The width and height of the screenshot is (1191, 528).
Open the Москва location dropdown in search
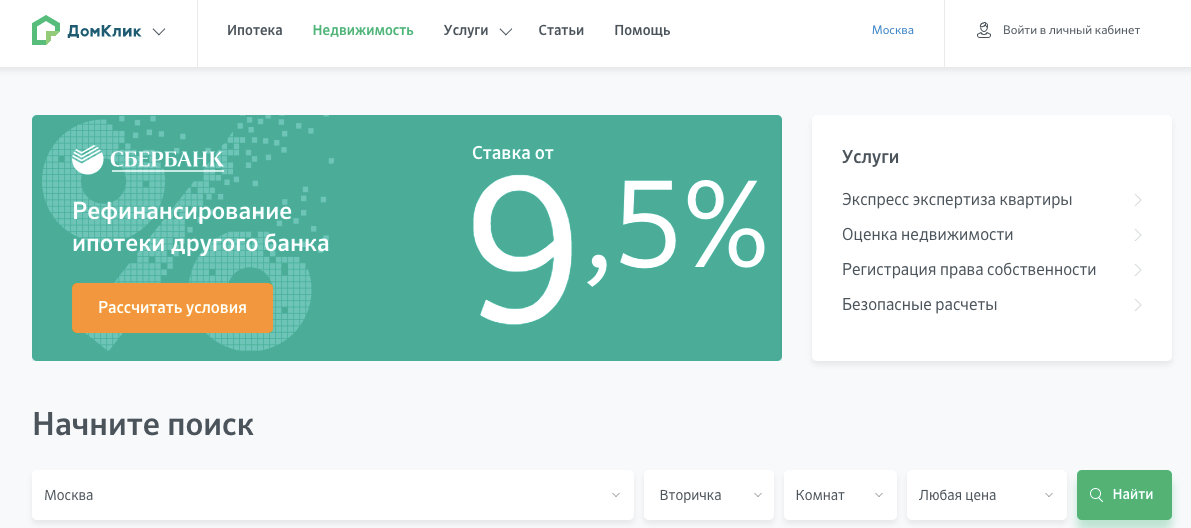pos(333,495)
